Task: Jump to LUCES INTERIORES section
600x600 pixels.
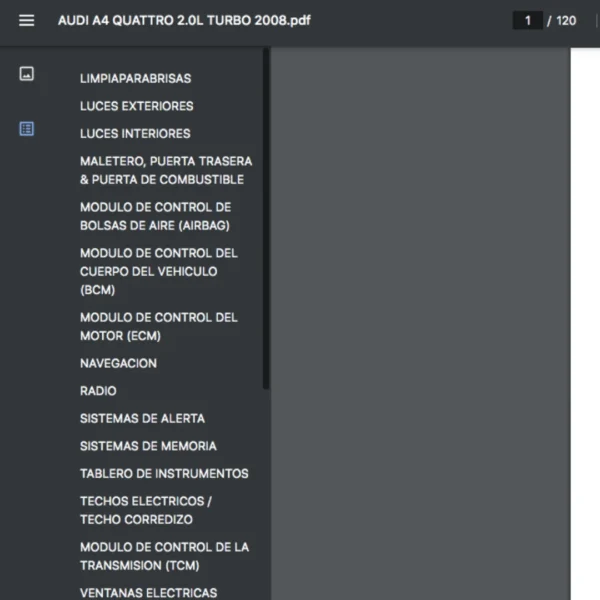Action: [135, 134]
